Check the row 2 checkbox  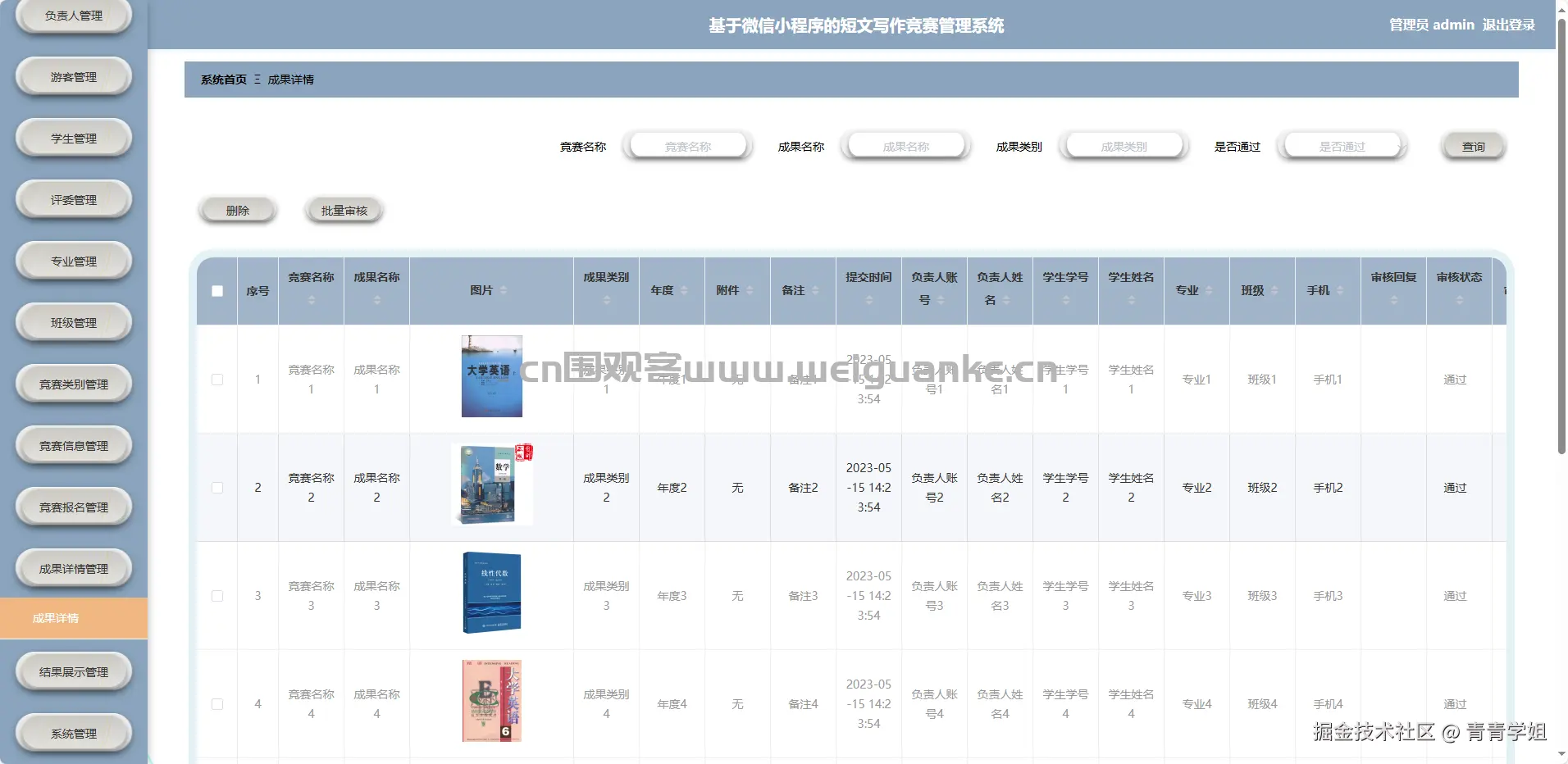click(217, 488)
